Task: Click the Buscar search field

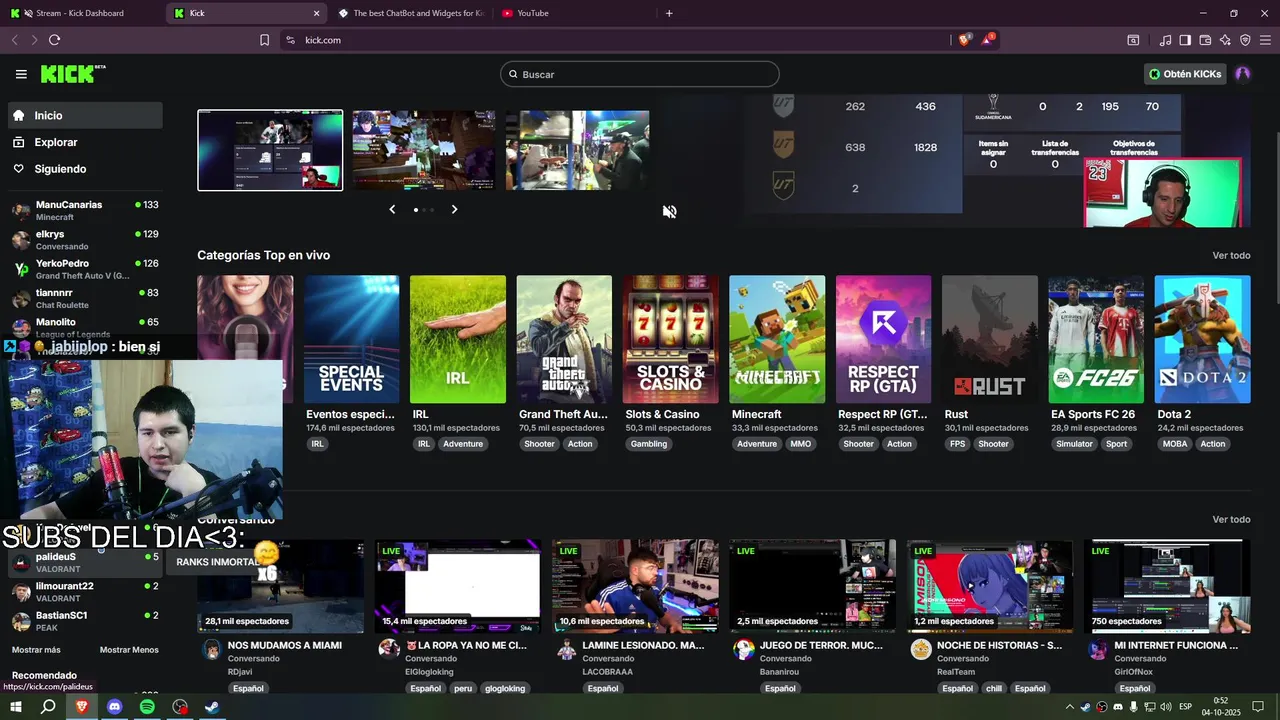Action: 640,74
